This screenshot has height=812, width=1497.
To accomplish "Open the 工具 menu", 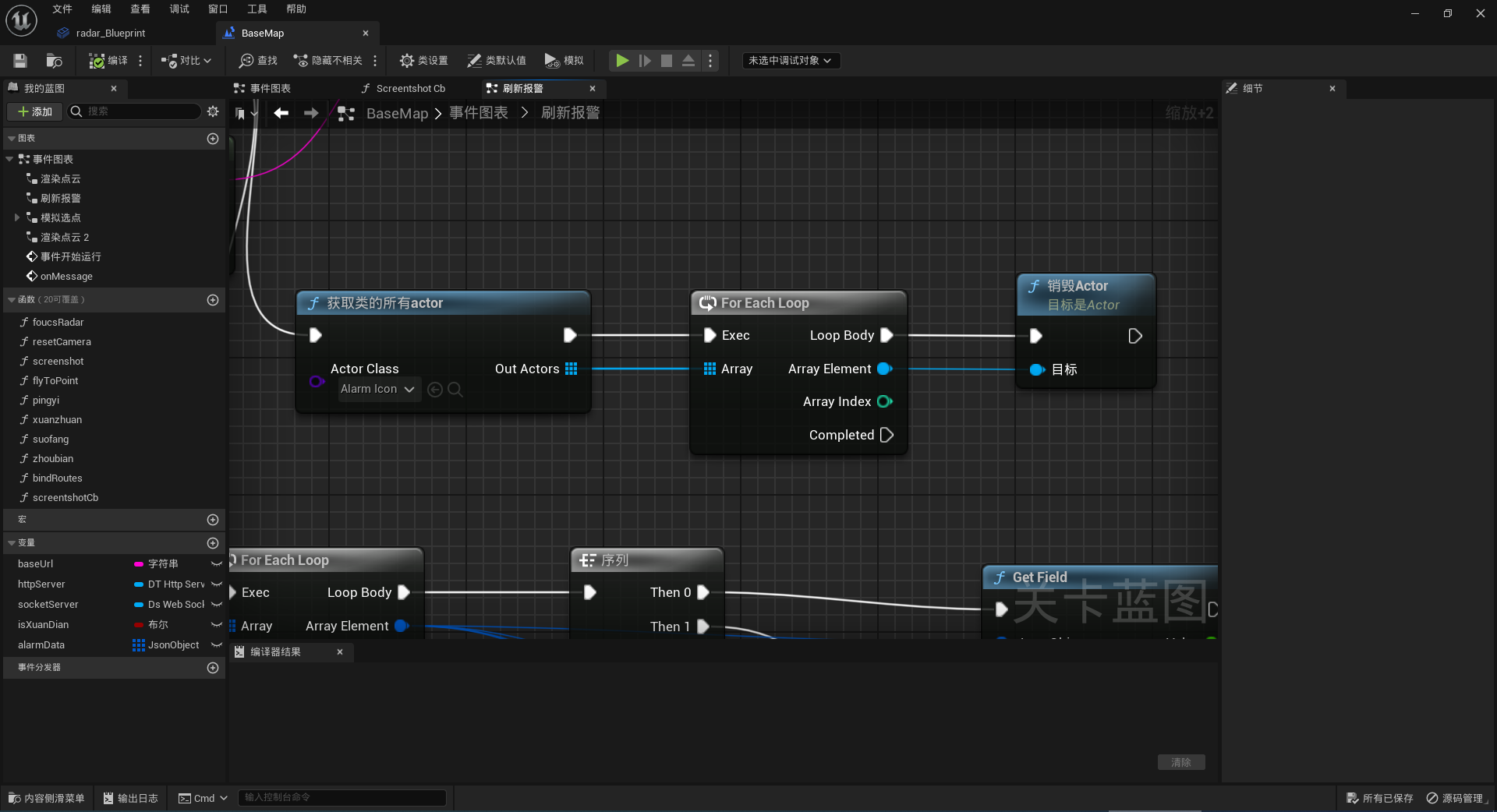I will 257,9.
